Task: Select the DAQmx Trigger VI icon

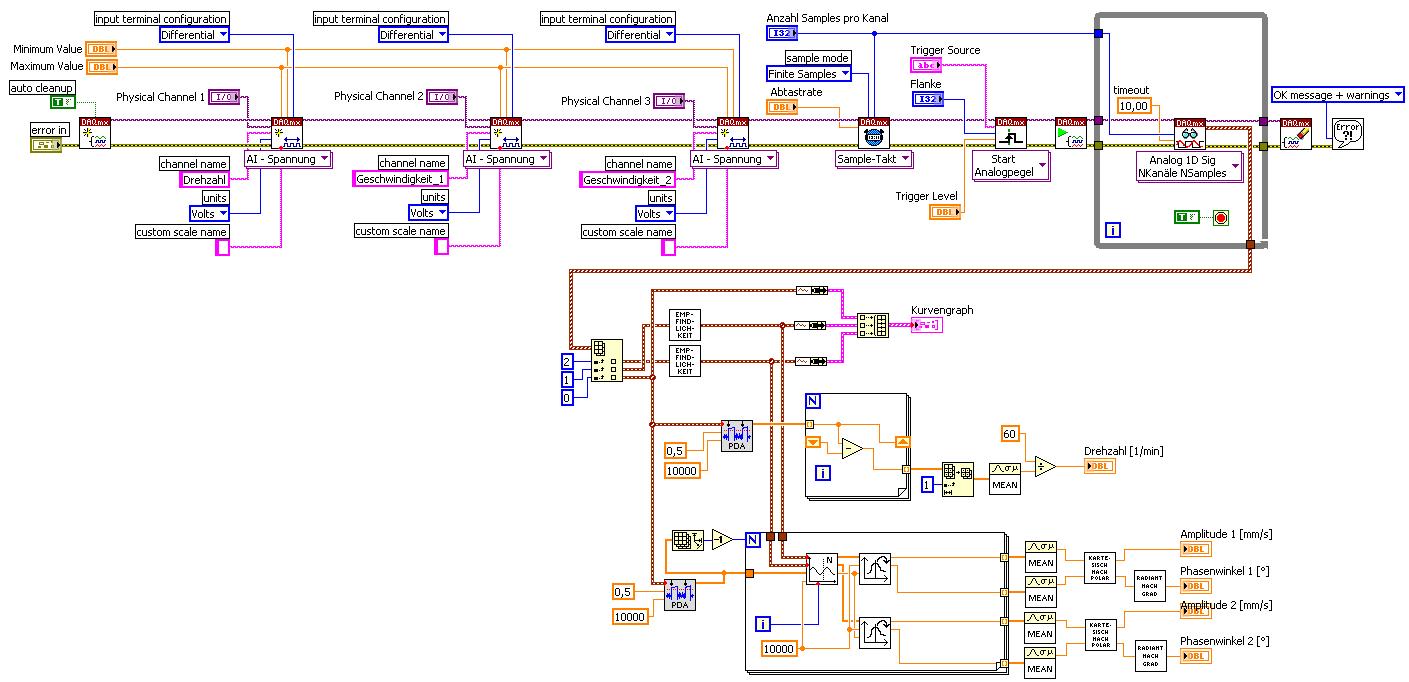Action: (x=1012, y=133)
